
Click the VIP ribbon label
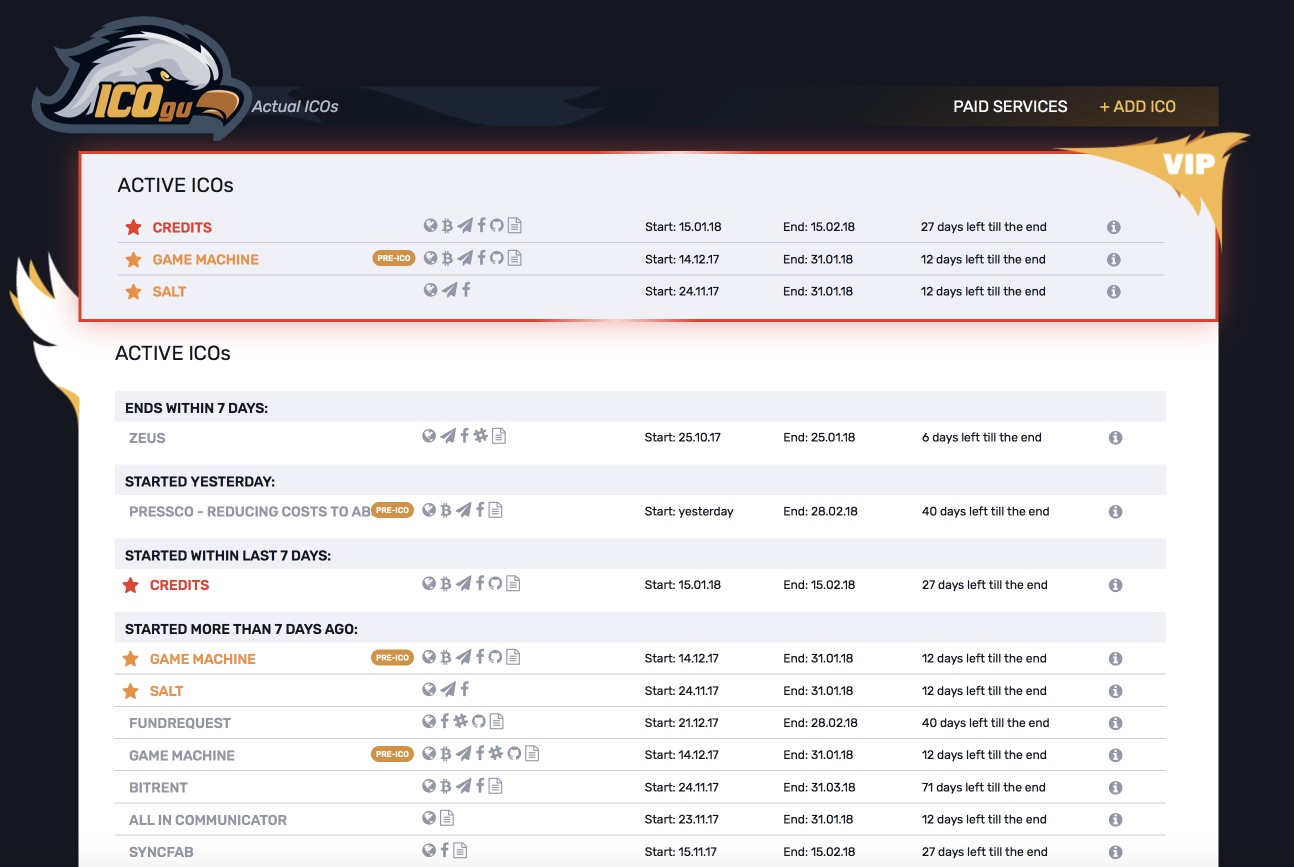1189,163
